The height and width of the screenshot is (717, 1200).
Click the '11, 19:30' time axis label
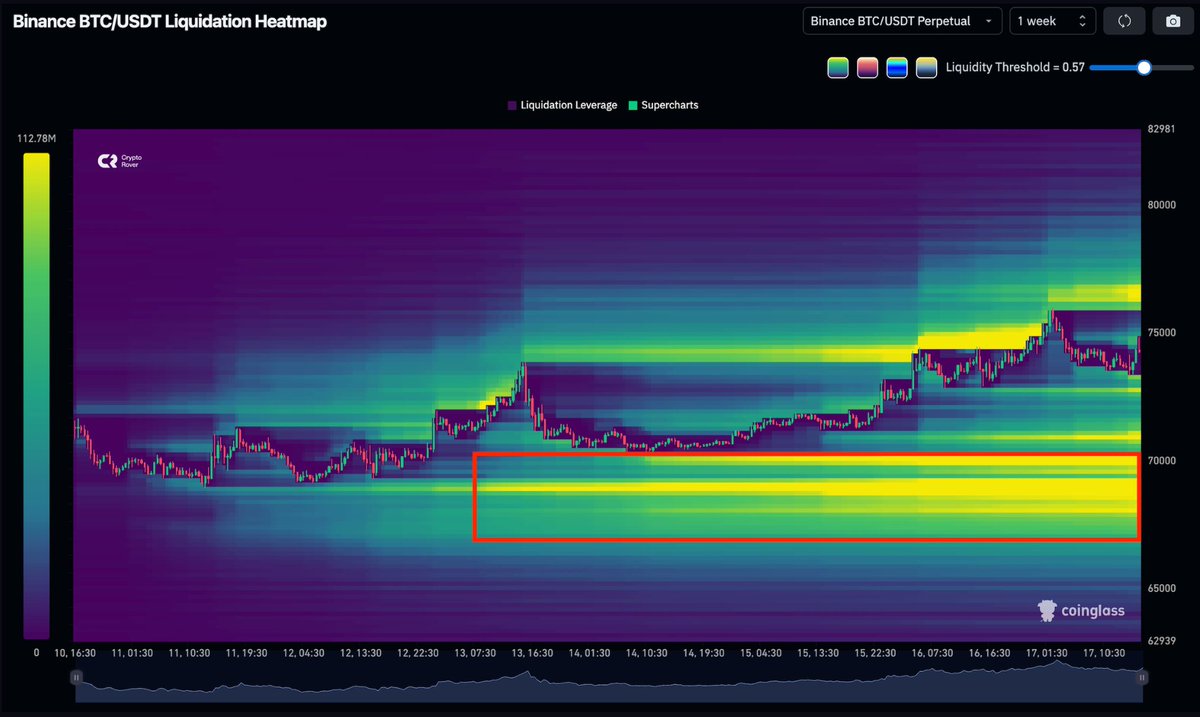[246, 653]
